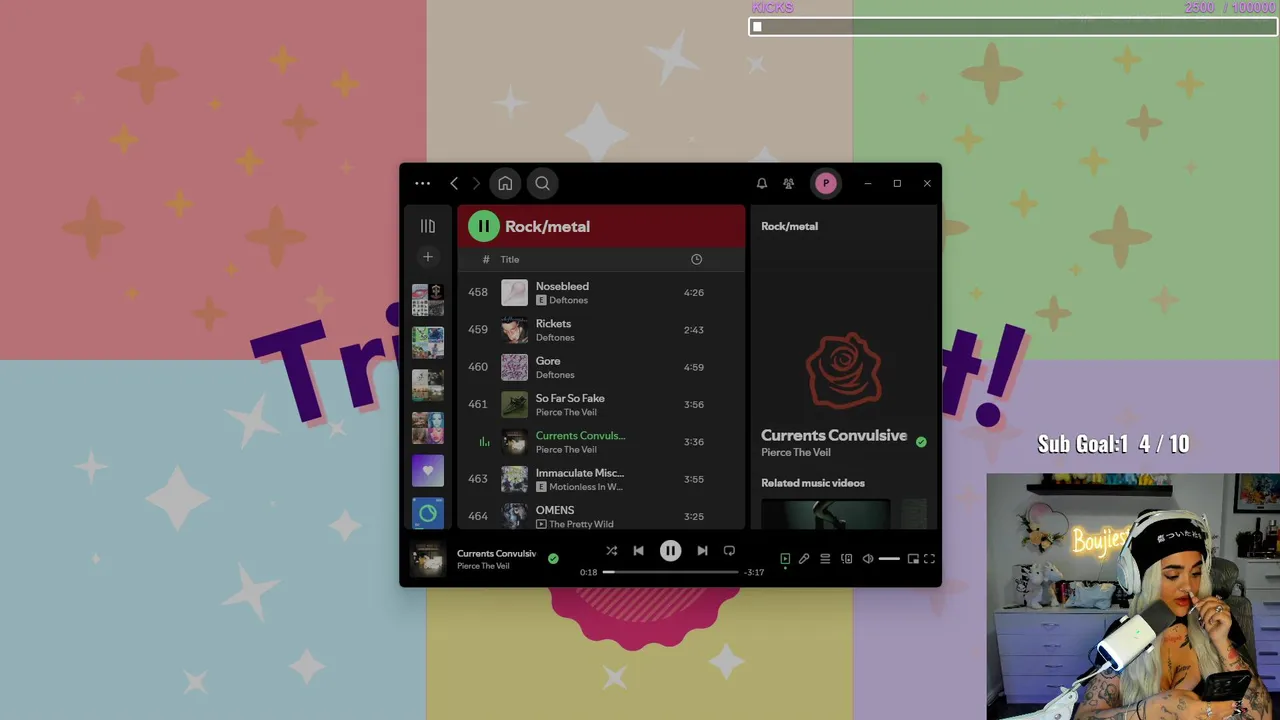
Task: Skip to next track
Action: tap(702, 551)
